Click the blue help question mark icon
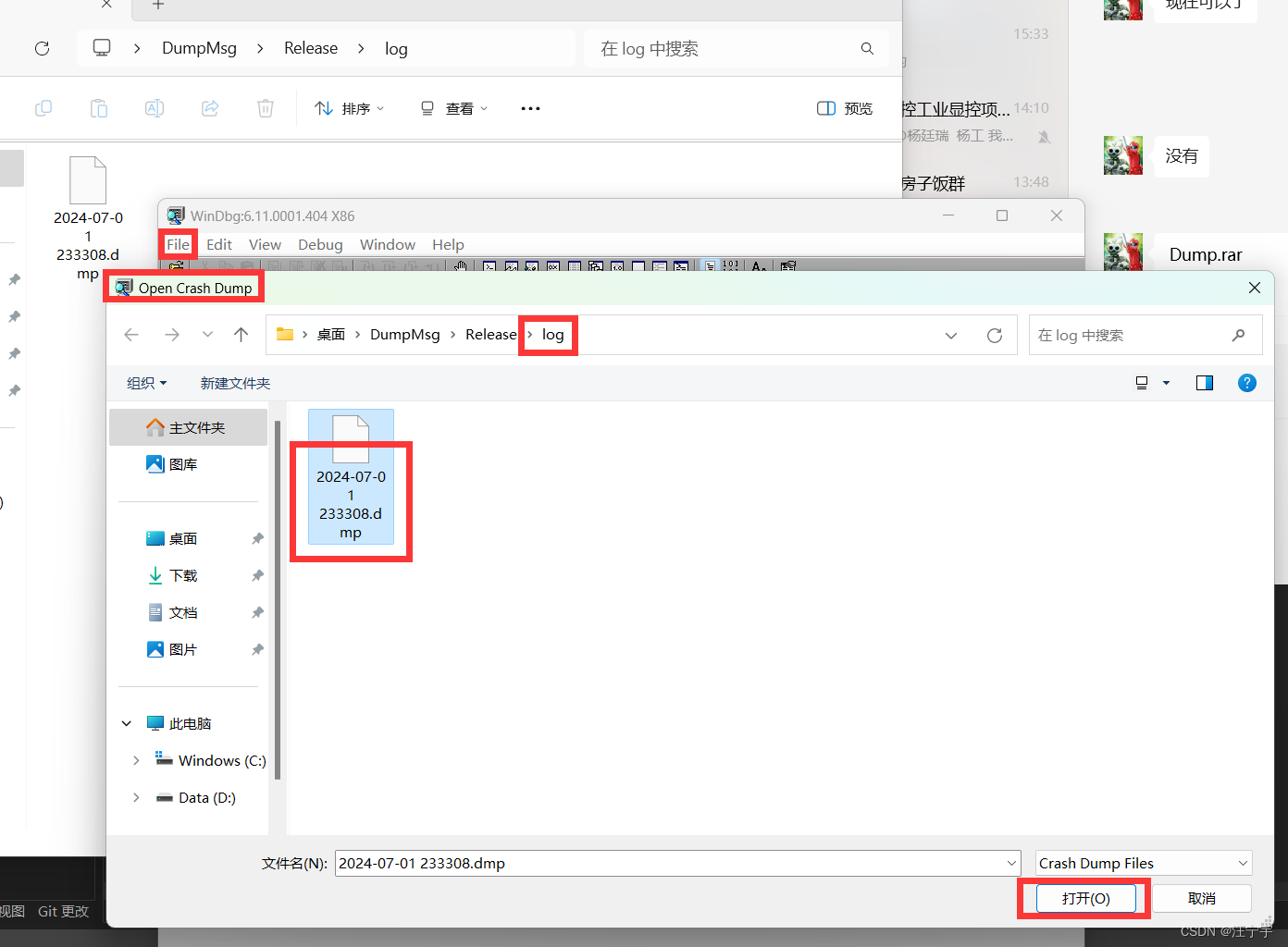The image size is (1288, 947). (1247, 383)
